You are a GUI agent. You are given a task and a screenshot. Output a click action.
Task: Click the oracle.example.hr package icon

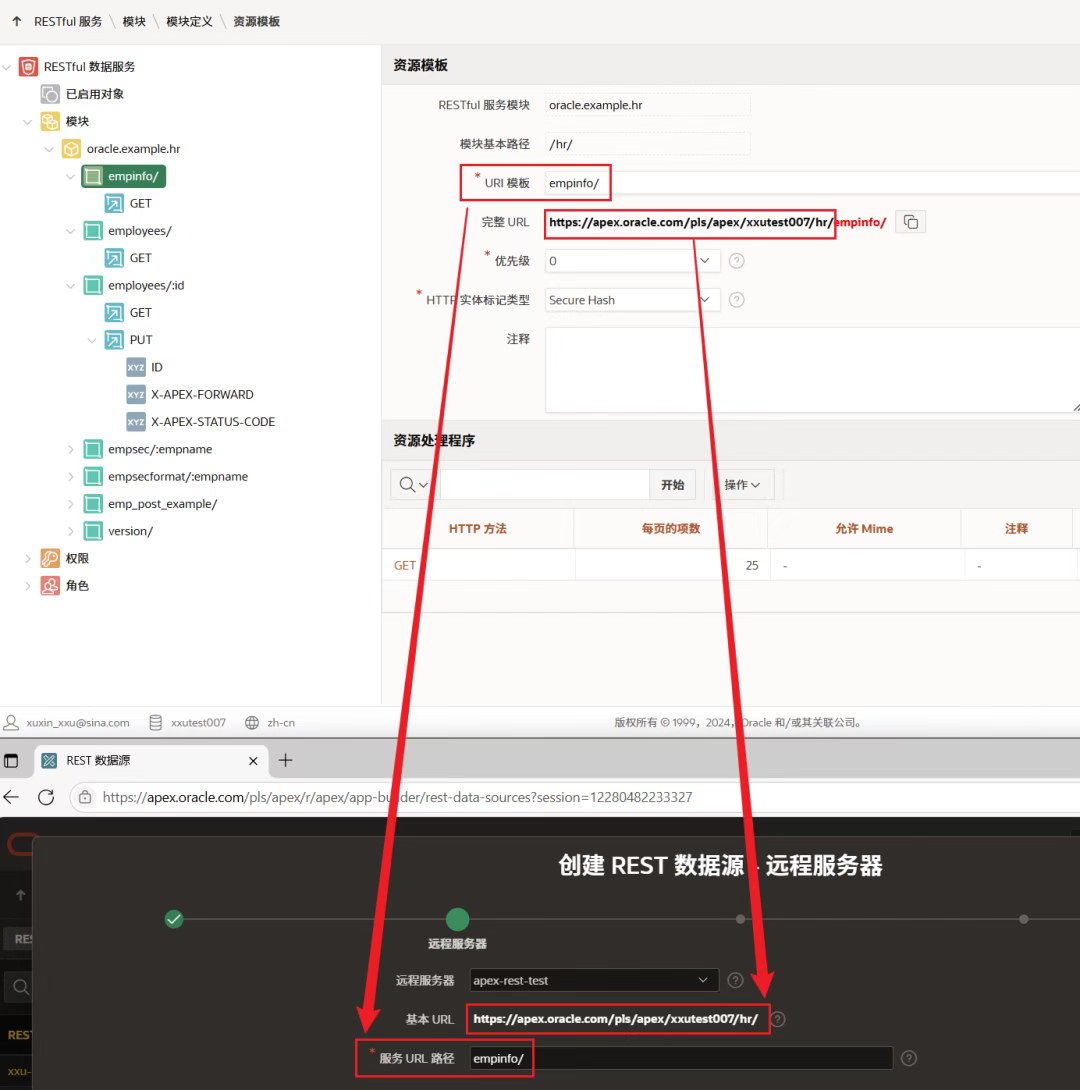click(72, 149)
